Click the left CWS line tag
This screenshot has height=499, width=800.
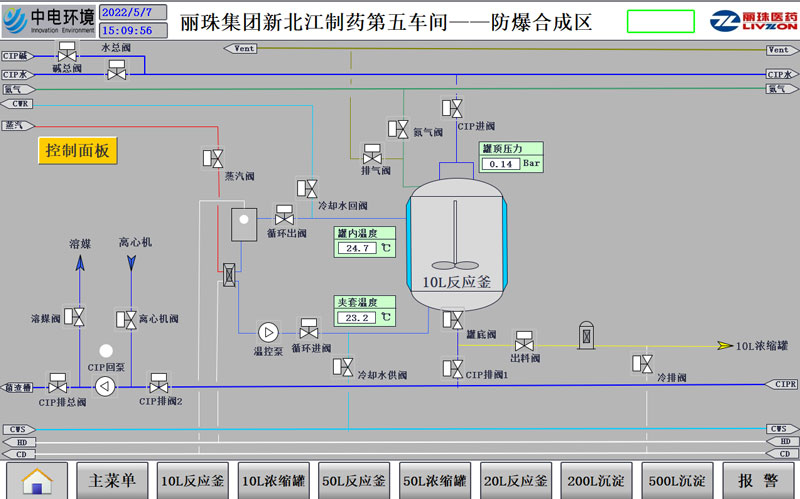(x=18, y=429)
